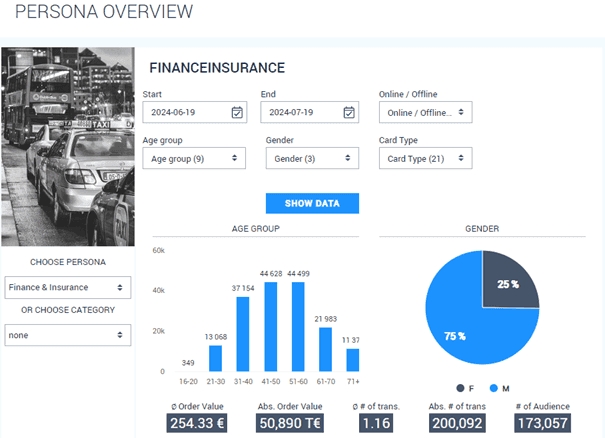Click the End date field 2024-07-19

(309, 112)
